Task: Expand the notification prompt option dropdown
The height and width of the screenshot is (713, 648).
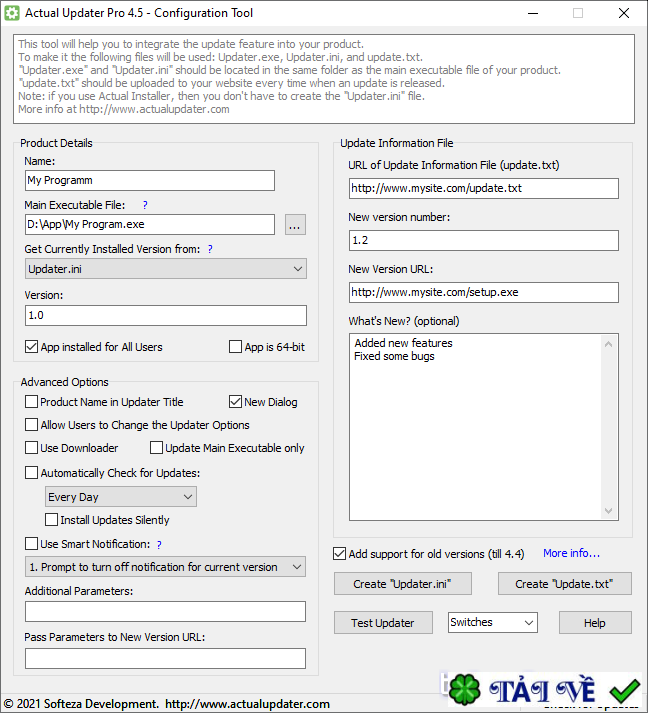Action: pyautogui.click(x=166, y=567)
